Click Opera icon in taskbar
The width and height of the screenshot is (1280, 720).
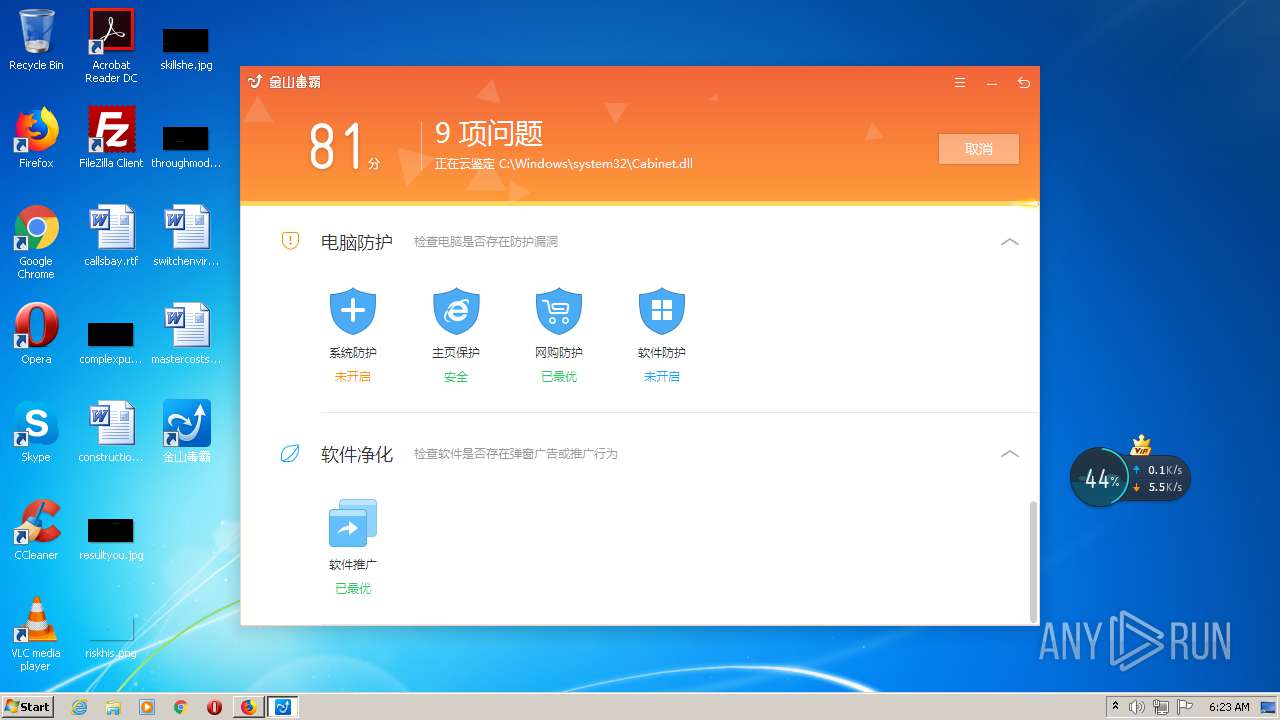(x=214, y=707)
